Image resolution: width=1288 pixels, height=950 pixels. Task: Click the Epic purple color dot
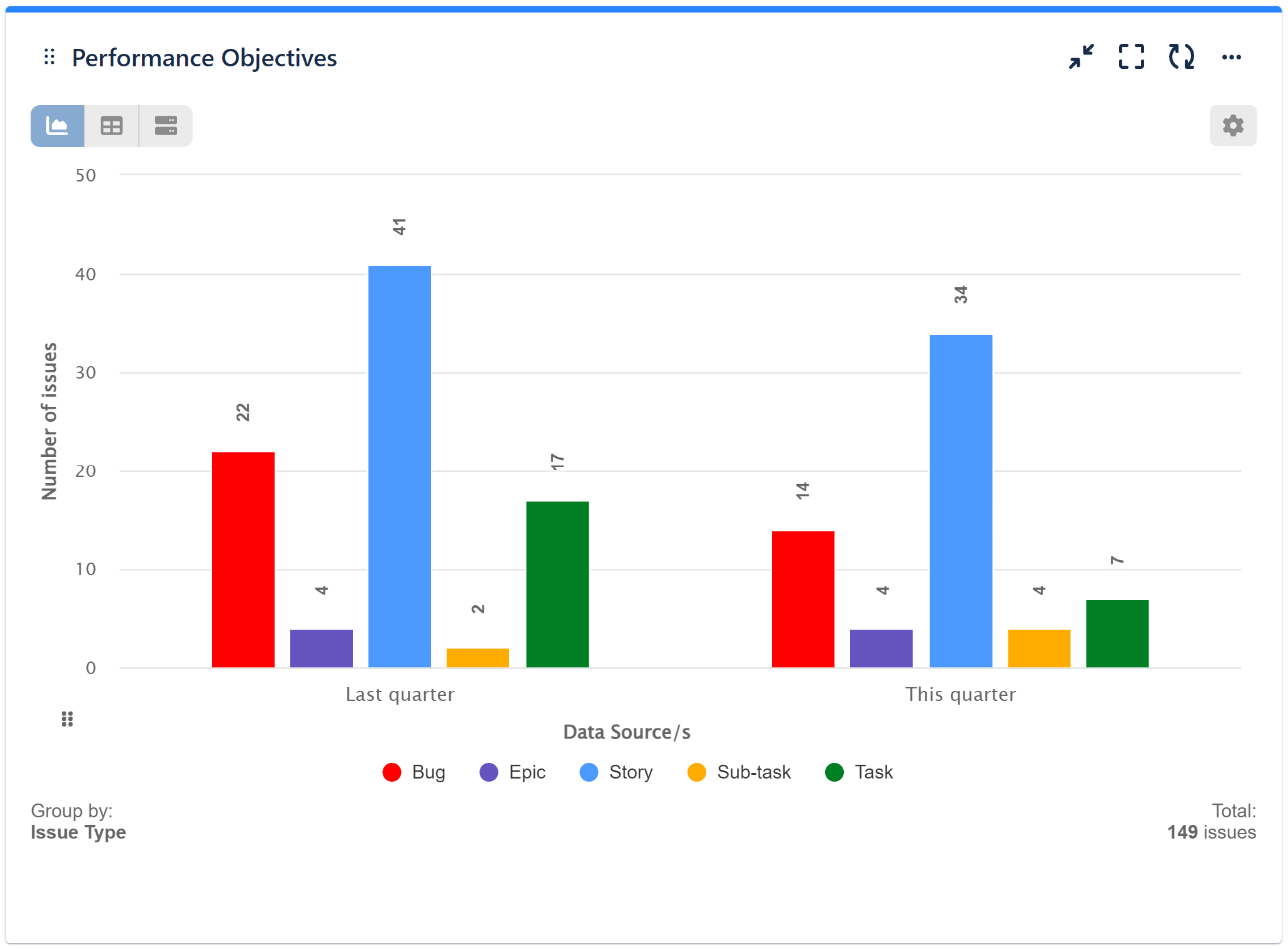pos(490,772)
